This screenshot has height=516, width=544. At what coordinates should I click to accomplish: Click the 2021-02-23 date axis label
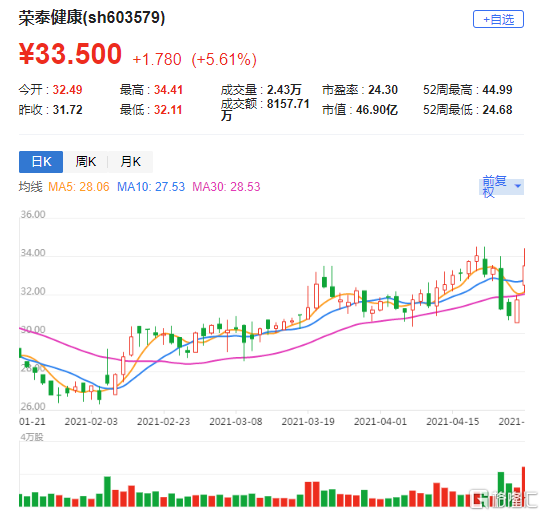click(163, 422)
